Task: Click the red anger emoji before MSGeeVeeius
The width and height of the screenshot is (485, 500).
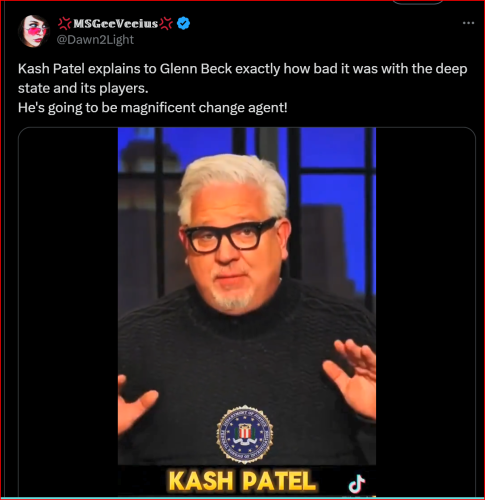Action: (65, 23)
